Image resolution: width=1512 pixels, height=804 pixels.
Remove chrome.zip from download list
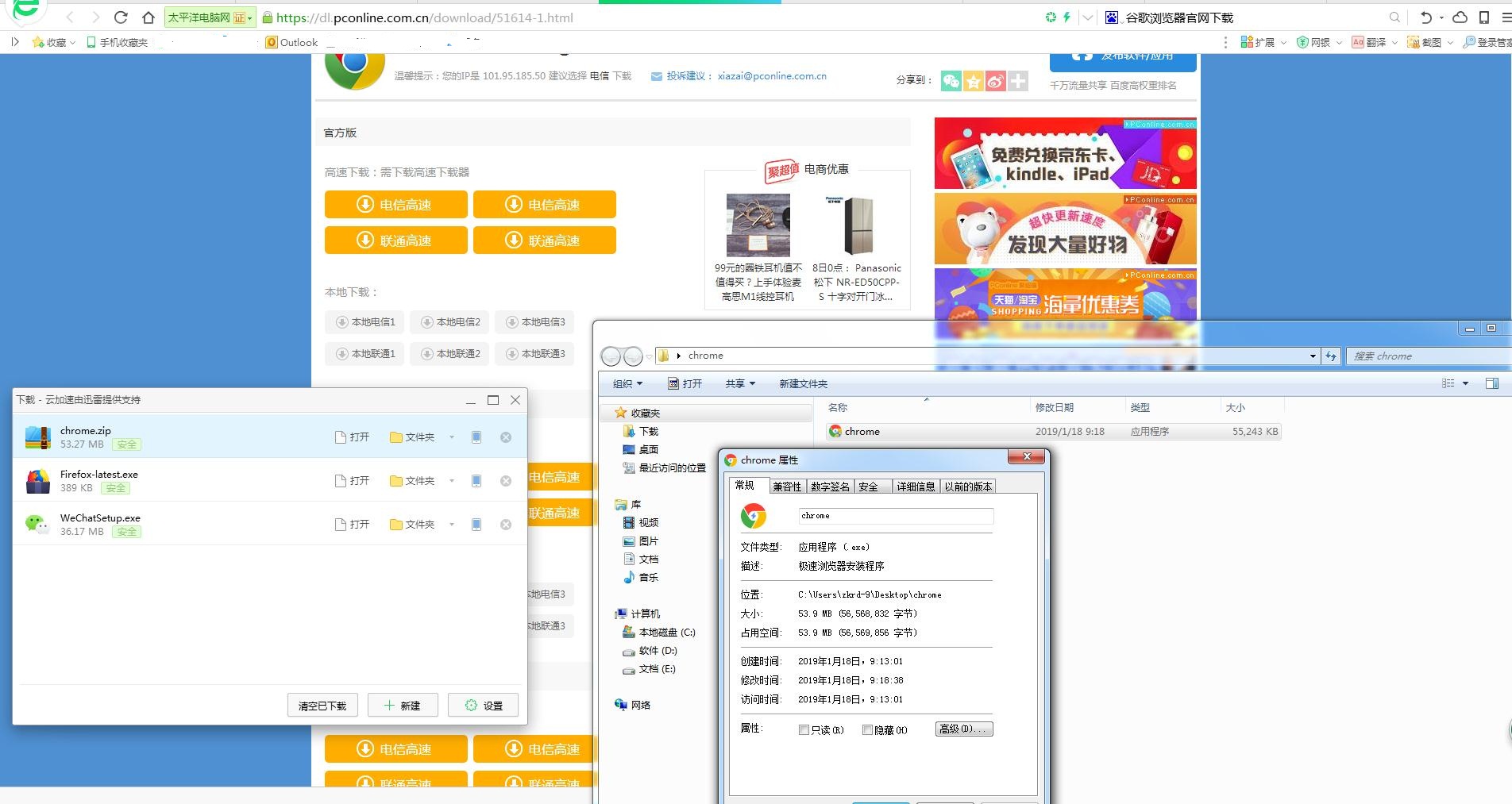point(506,437)
